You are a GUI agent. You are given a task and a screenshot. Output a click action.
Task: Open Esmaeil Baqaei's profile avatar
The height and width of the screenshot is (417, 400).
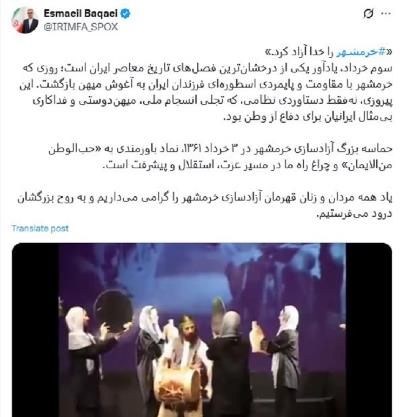[x=25, y=20]
